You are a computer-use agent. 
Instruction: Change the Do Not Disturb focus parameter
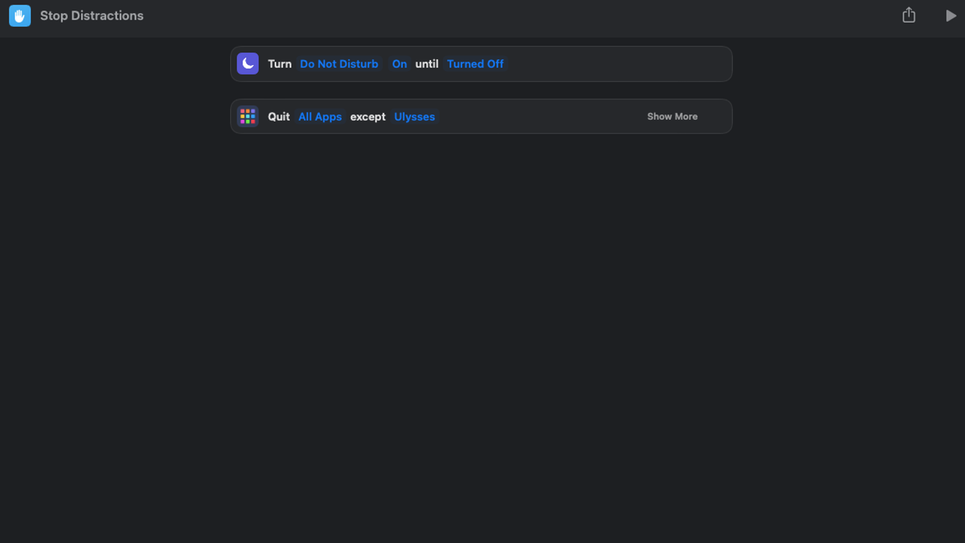(x=339, y=64)
